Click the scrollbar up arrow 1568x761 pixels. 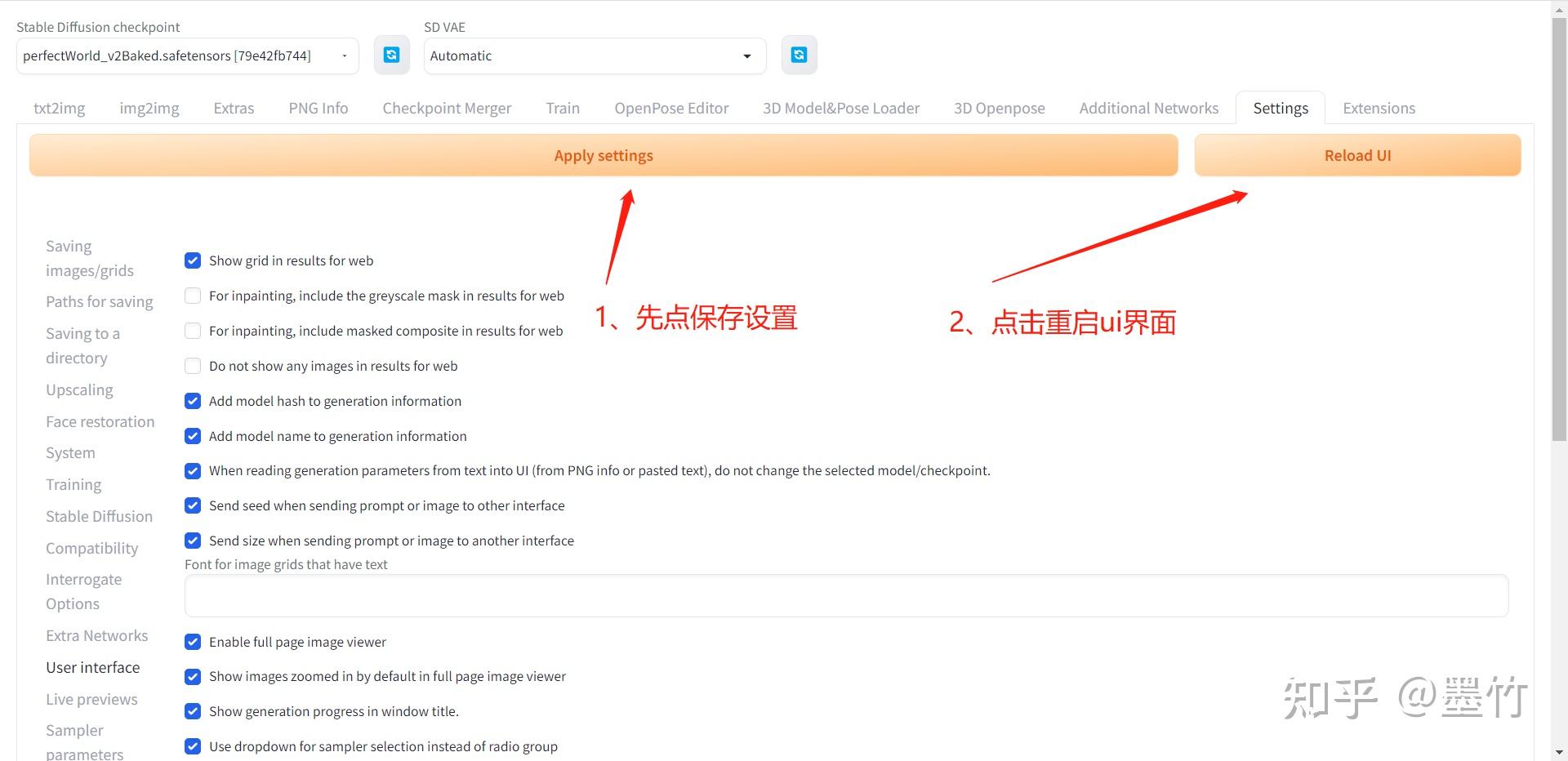1559,8
